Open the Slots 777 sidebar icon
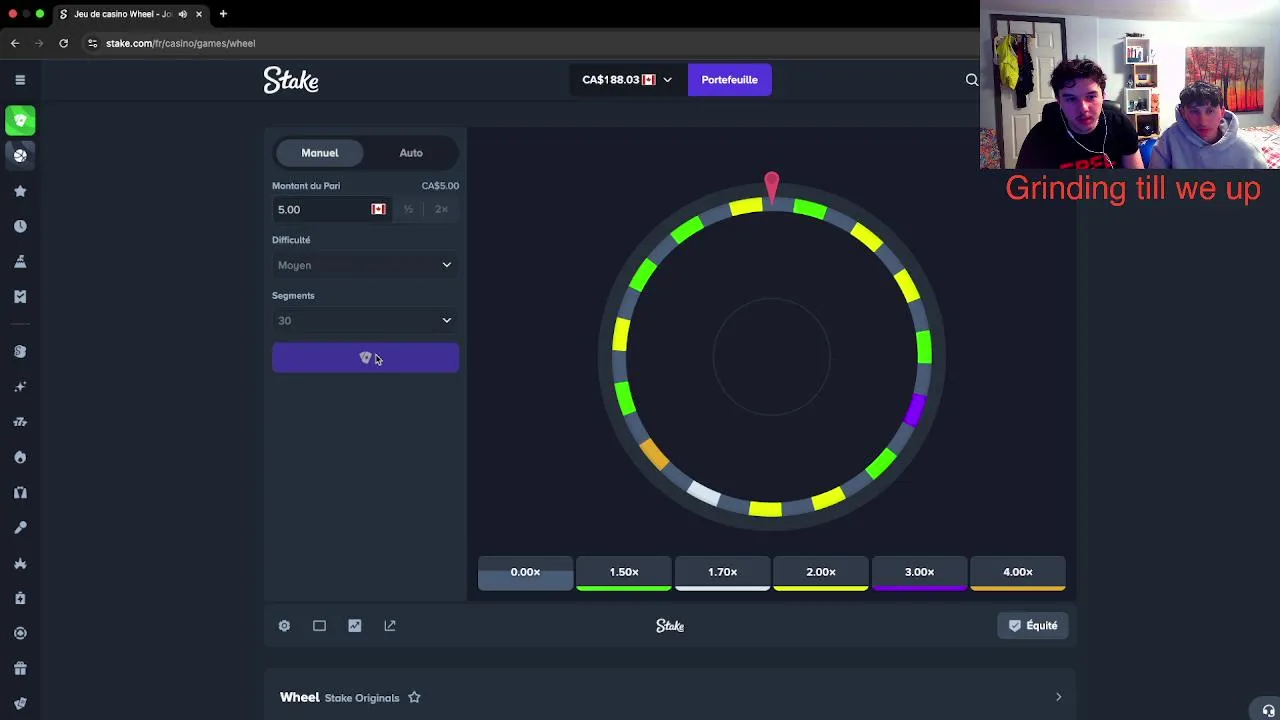The width and height of the screenshot is (1280, 720). (20, 422)
